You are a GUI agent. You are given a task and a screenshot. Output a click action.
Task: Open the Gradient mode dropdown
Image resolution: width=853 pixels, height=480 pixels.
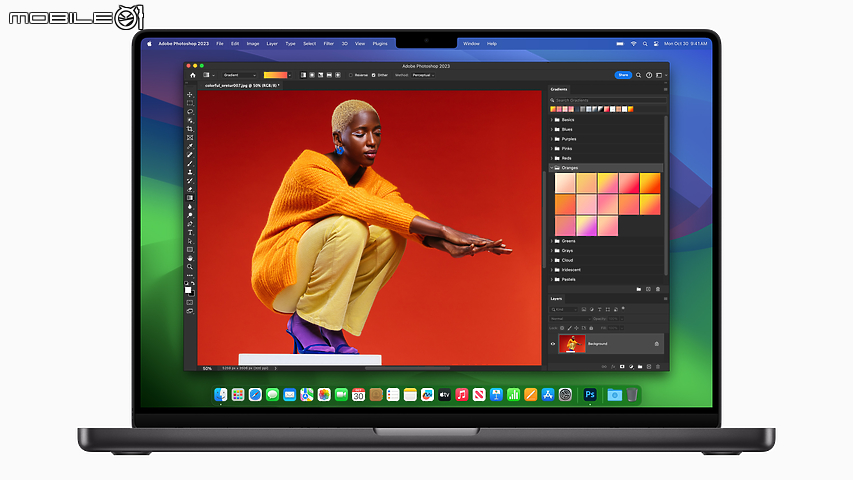pos(240,75)
